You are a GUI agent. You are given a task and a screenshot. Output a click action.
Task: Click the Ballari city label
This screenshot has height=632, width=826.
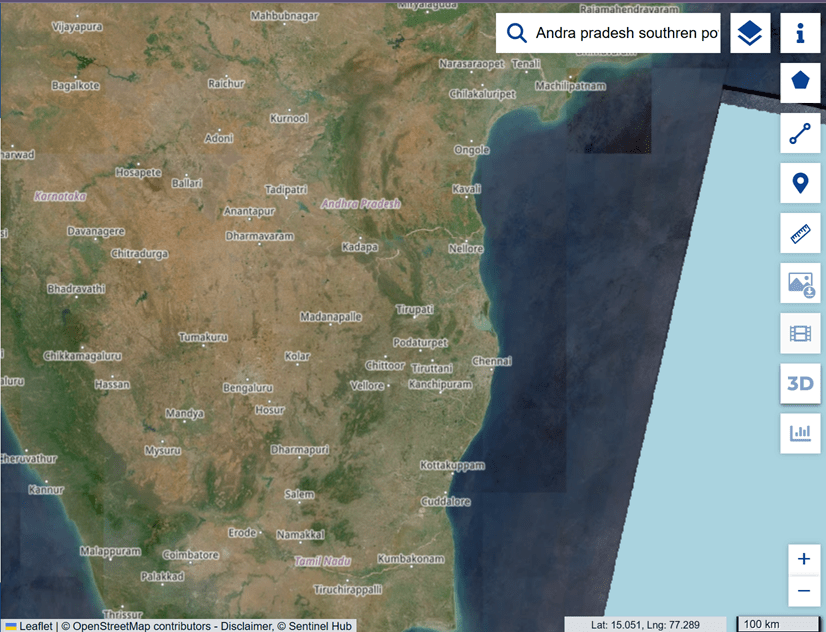187,183
